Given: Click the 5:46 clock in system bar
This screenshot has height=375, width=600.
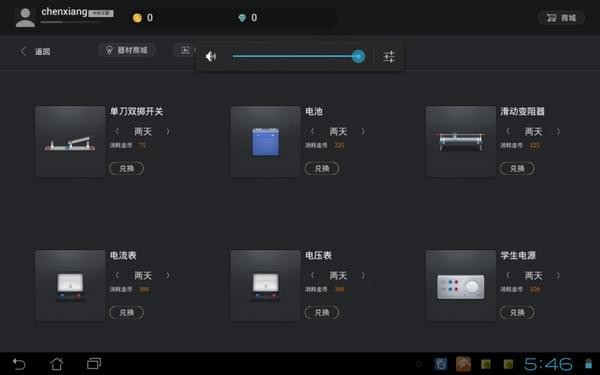Looking at the screenshot, I should 548,364.
